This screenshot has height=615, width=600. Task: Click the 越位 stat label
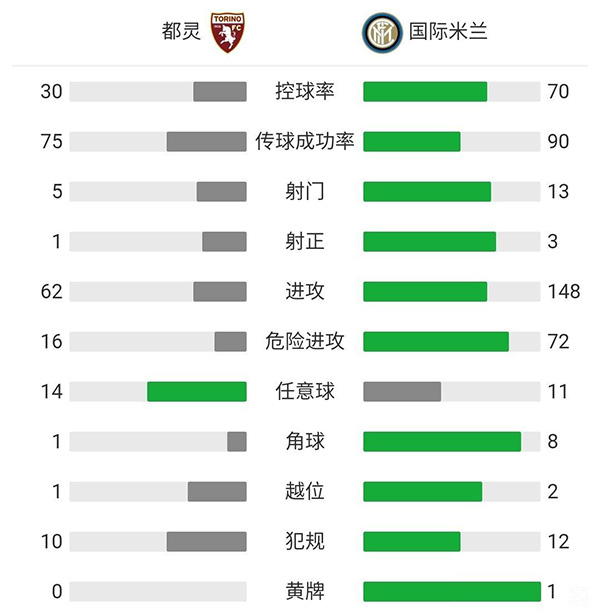pyautogui.click(x=305, y=492)
